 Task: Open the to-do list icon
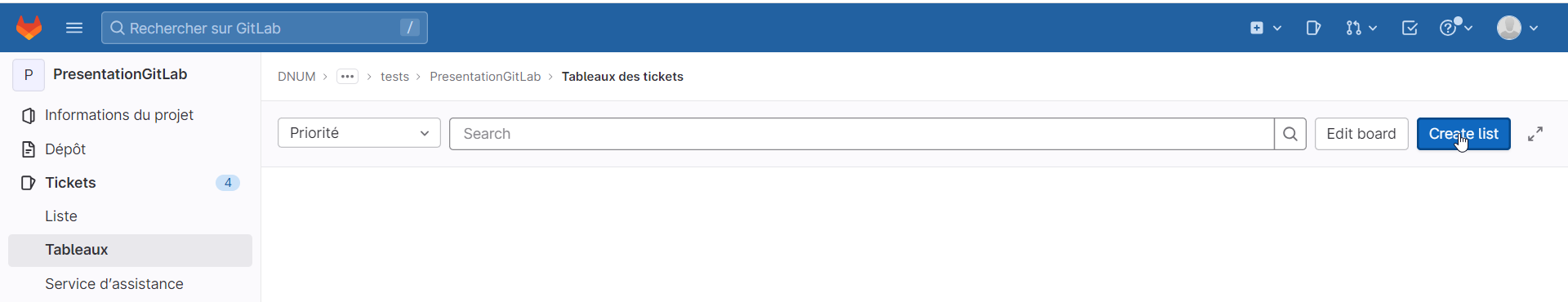point(1410,28)
